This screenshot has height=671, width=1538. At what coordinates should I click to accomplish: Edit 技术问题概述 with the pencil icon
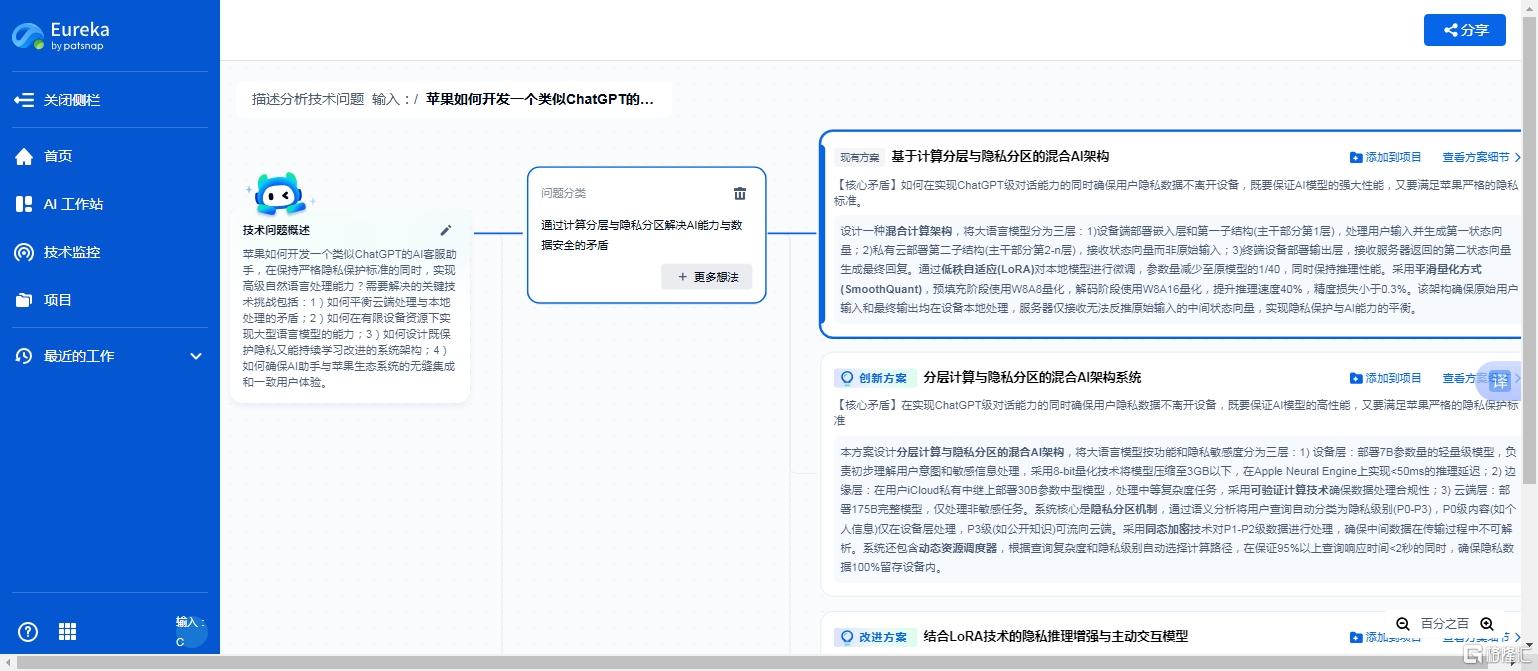coord(446,230)
